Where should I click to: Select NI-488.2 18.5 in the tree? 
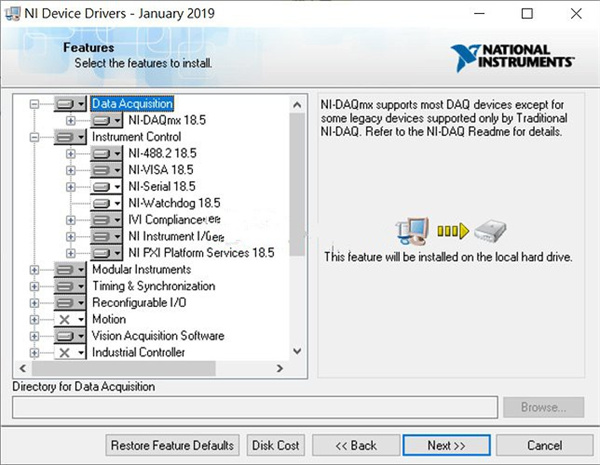point(163,153)
